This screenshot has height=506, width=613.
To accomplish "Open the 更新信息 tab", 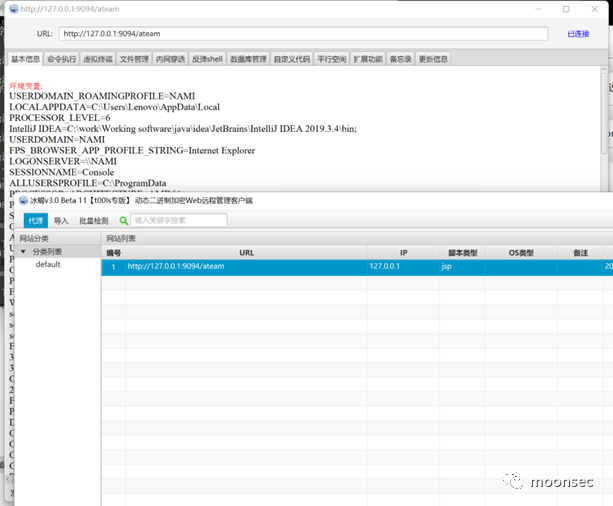I will click(433, 59).
